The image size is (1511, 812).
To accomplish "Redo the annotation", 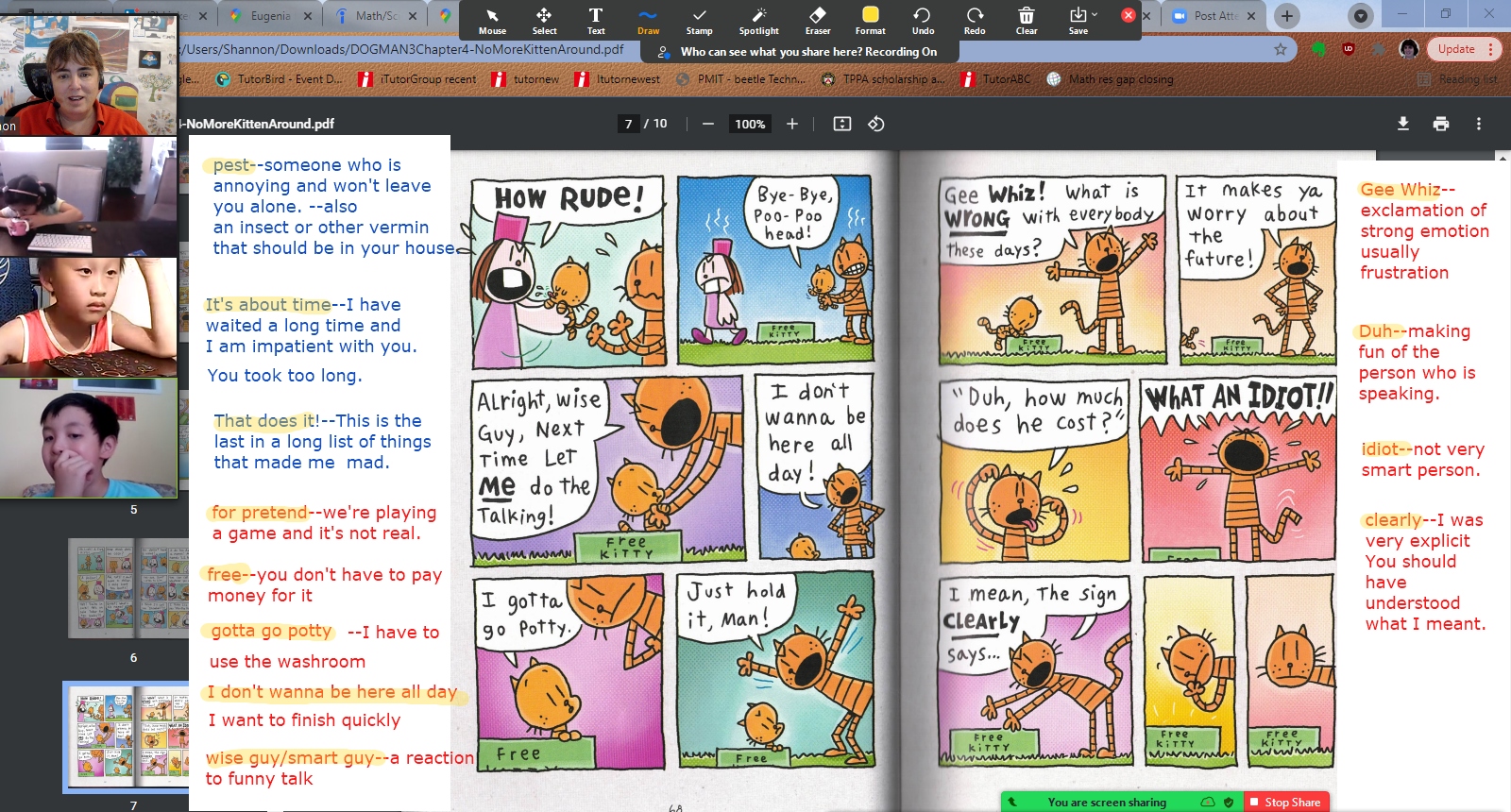I will 975,21.
